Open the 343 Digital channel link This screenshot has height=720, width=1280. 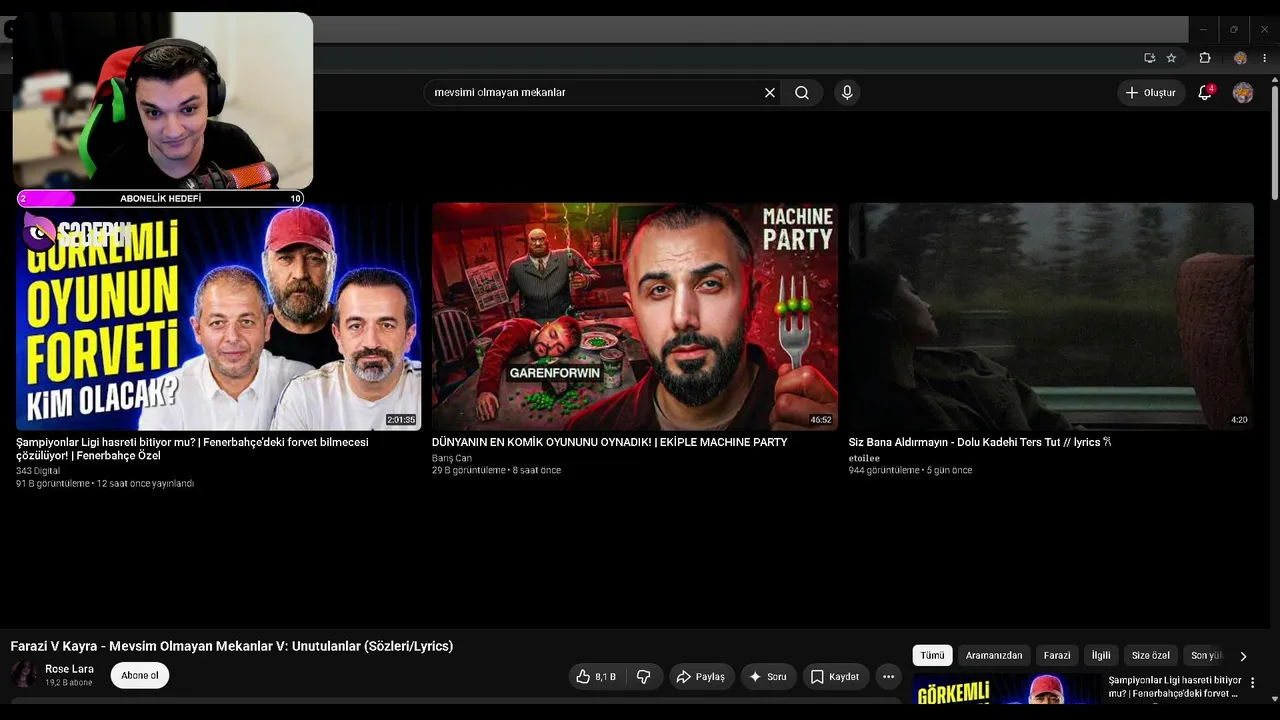point(38,471)
